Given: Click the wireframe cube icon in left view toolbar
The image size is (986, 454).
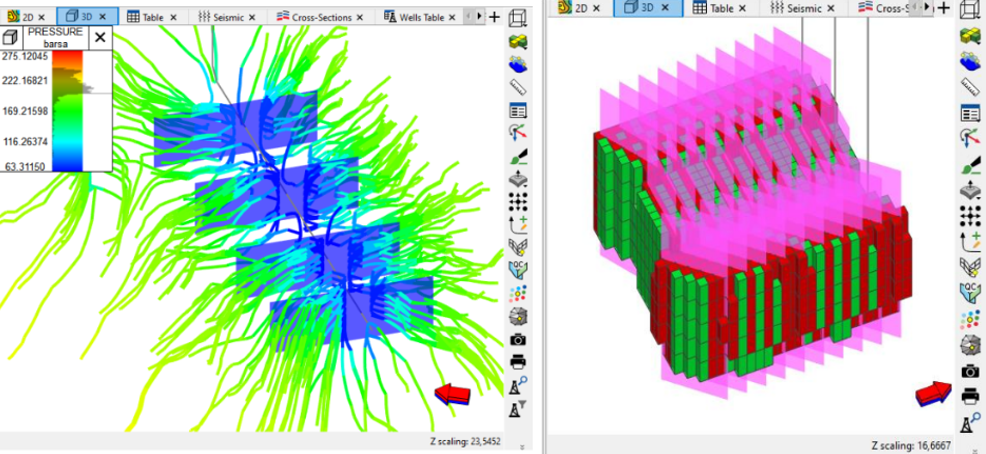Looking at the screenshot, I should click(x=518, y=18).
